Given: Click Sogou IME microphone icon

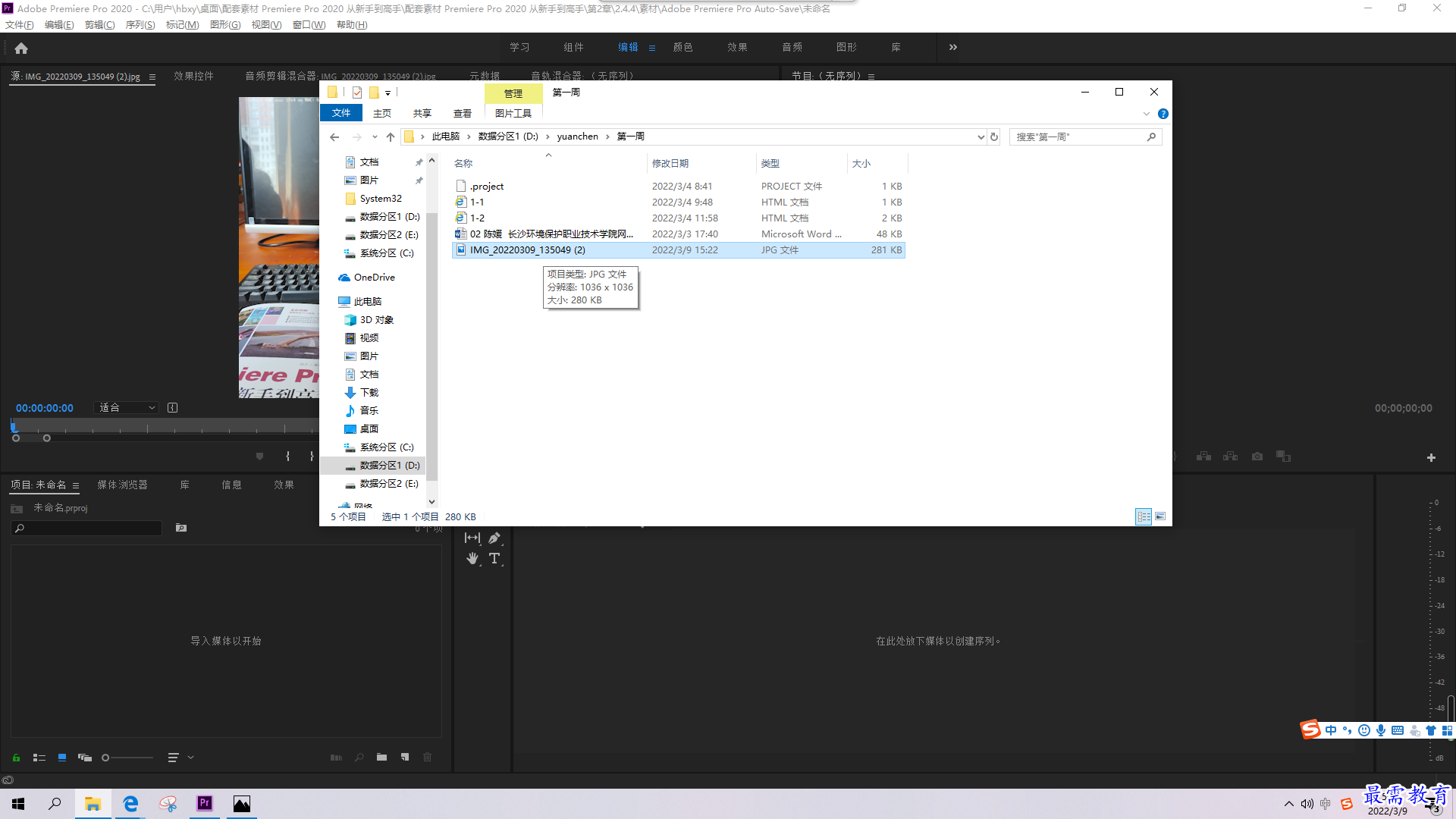Looking at the screenshot, I should [x=1381, y=730].
